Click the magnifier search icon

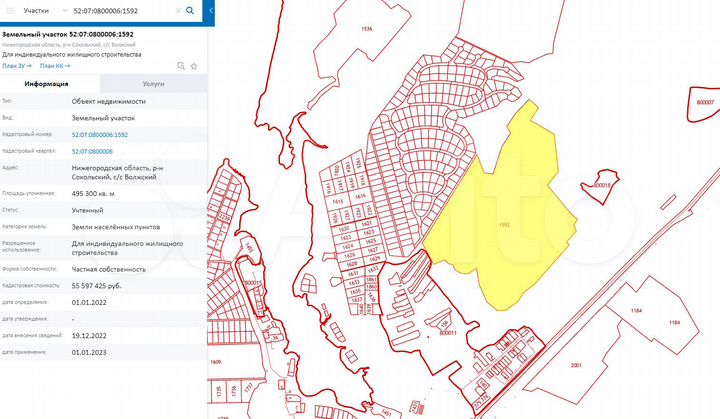pos(190,12)
